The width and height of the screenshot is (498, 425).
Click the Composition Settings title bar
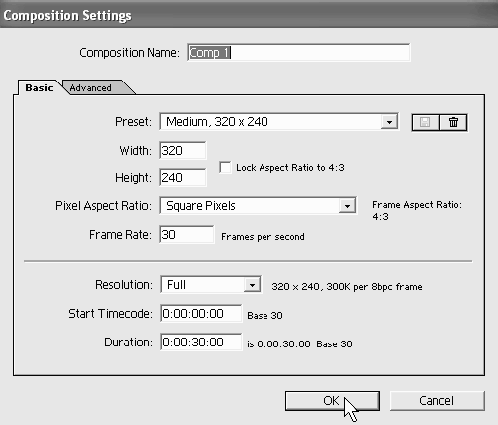[x=249, y=15]
